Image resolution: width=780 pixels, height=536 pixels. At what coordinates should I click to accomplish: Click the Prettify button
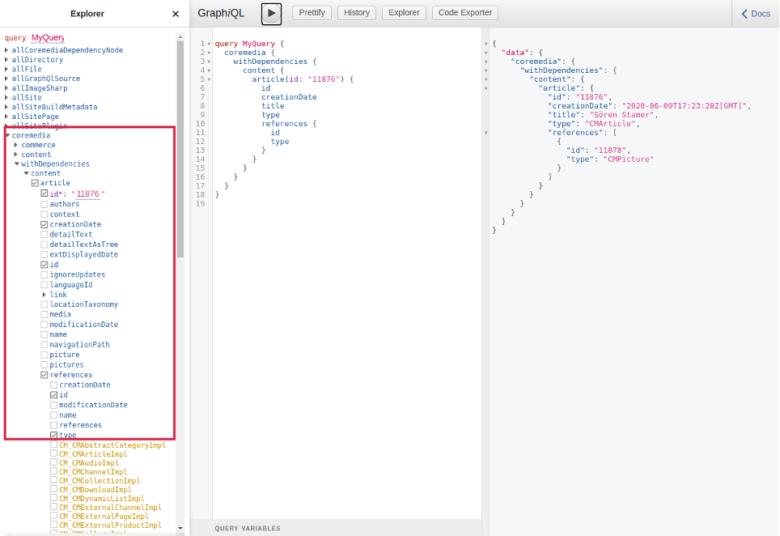point(312,13)
